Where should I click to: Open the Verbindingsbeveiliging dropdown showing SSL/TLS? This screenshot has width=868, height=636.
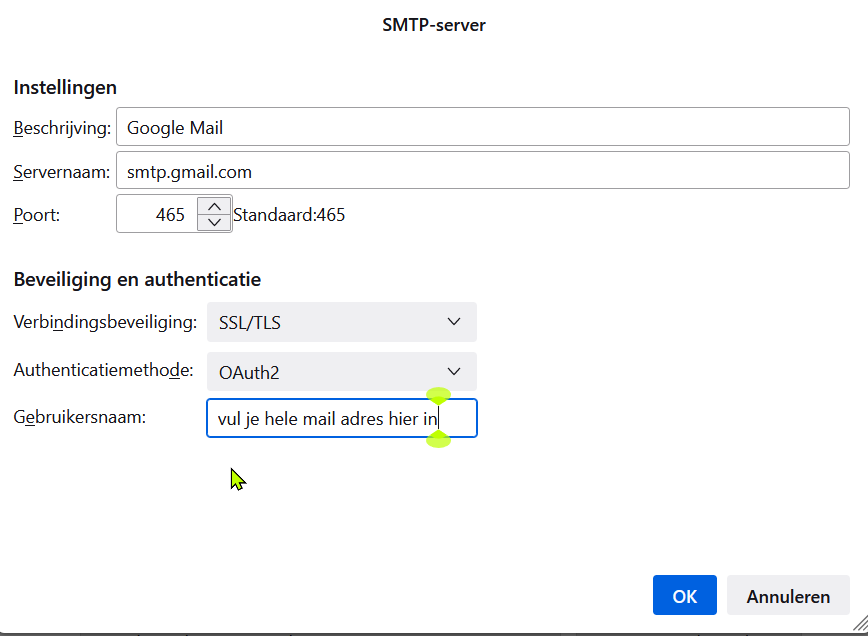(342, 322)
